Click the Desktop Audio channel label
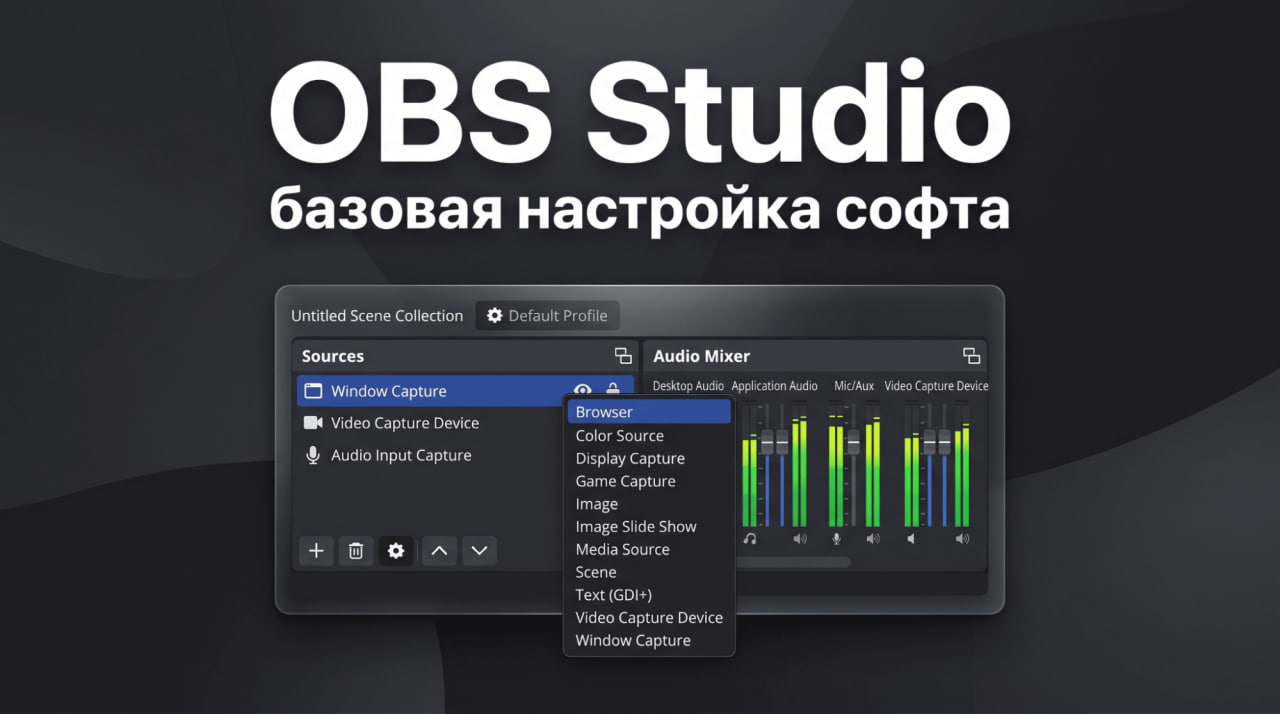The image size is (1280, 714). tap(688, 386)
